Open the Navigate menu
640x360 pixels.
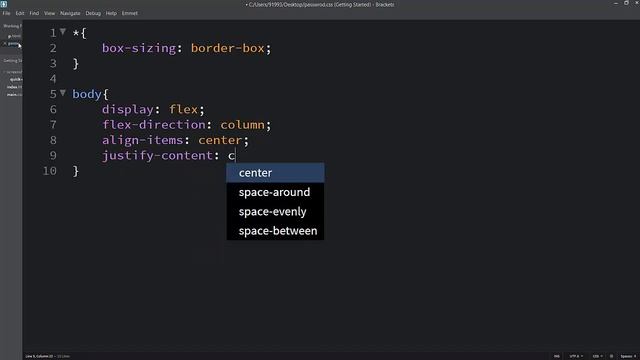(x=70, y=13)
